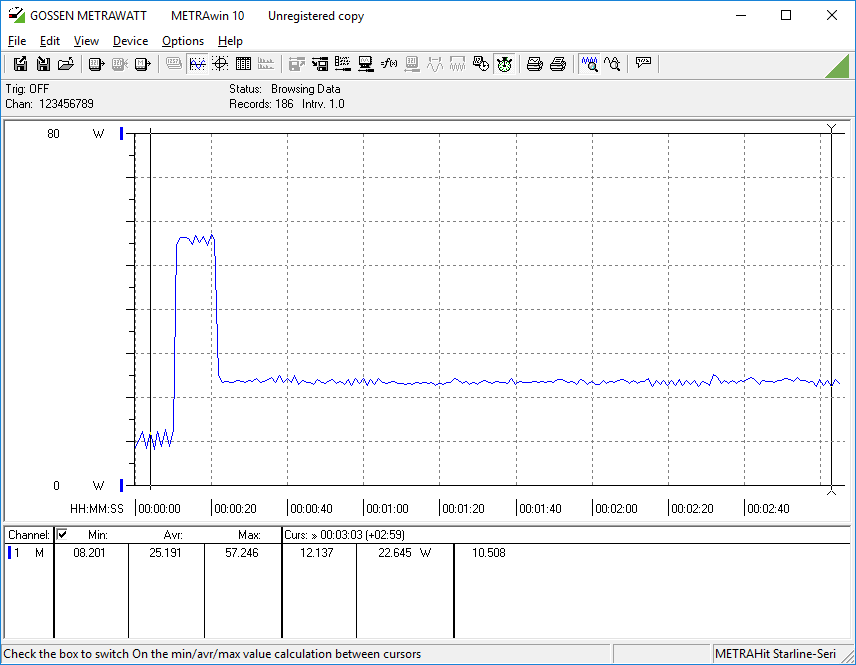Open the File menu

17,41
